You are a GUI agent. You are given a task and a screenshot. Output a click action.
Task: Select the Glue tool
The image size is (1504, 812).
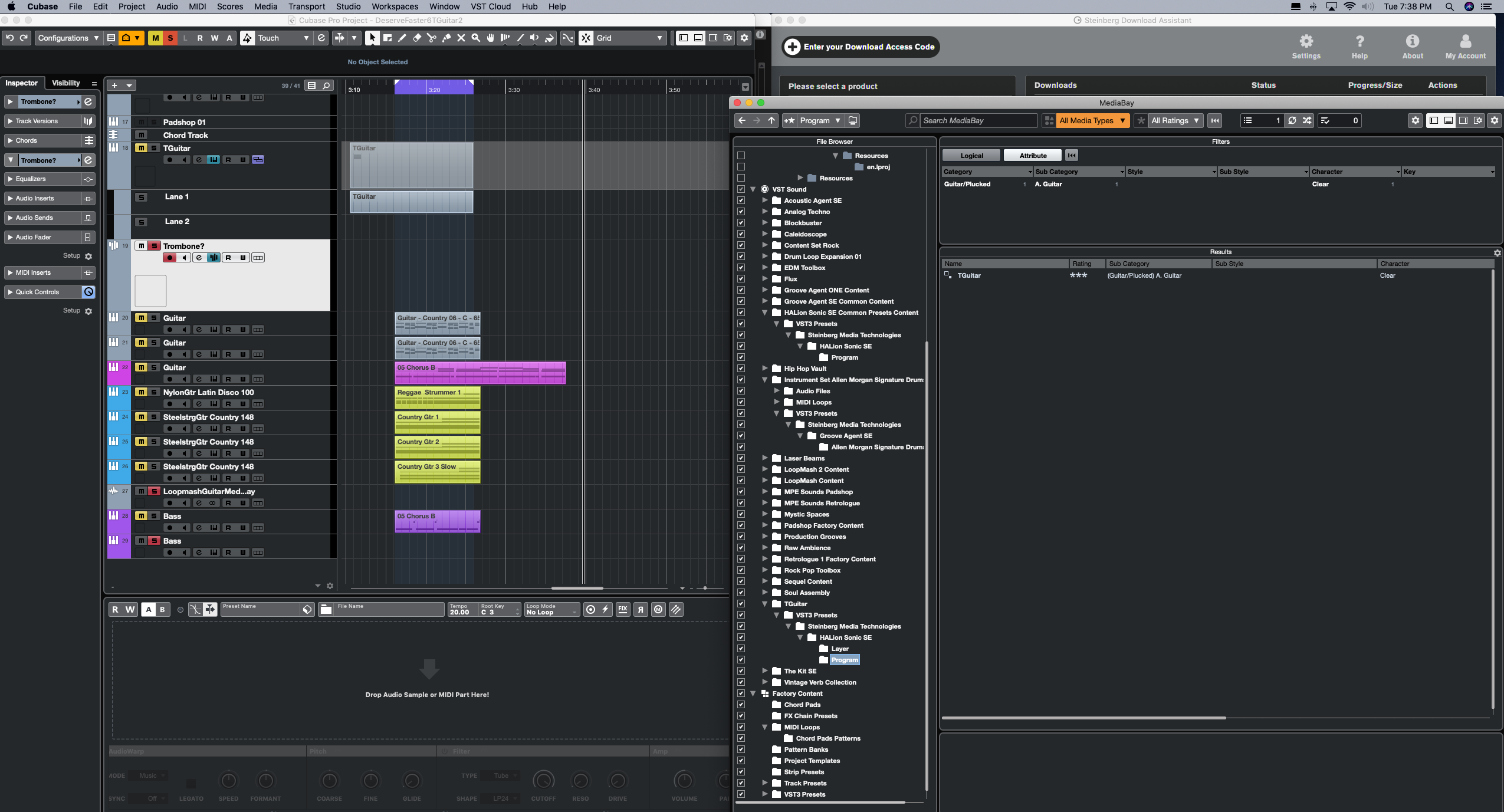[x=446, y=38]
